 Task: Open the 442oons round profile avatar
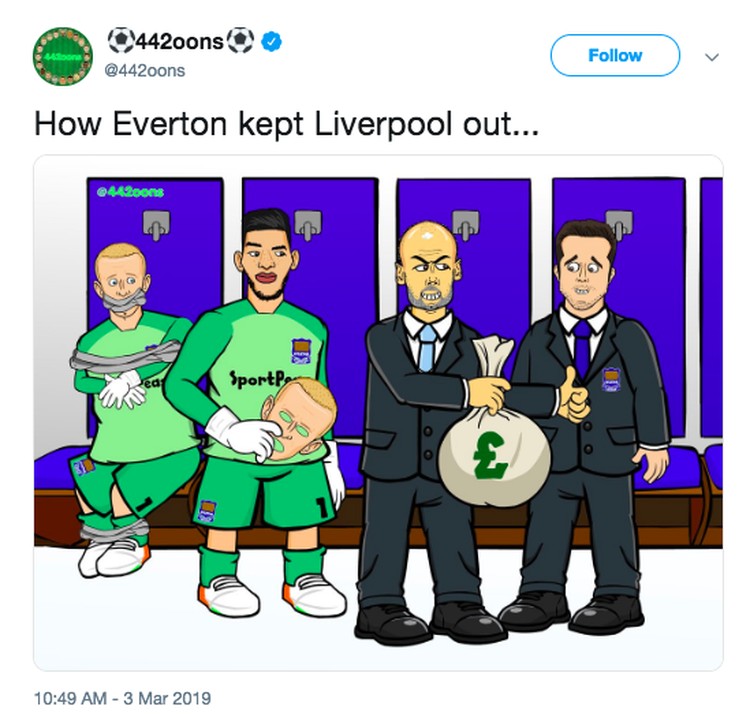tap(62, 56)
